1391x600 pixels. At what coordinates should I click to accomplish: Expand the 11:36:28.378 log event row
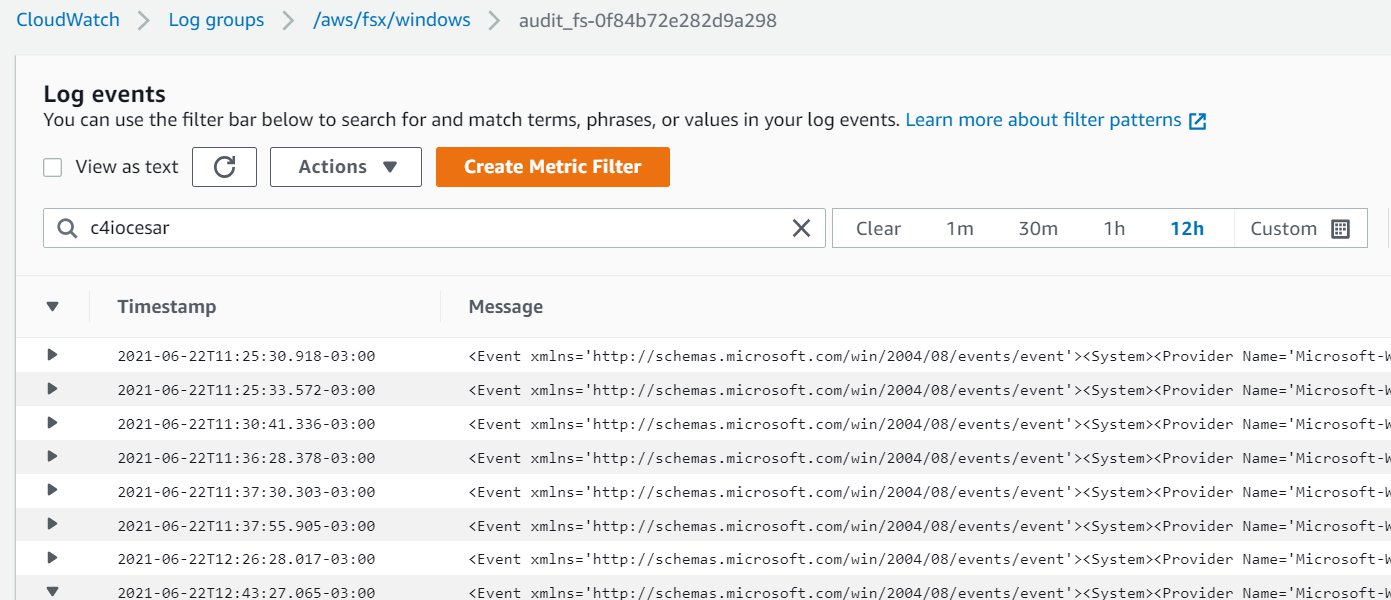[x=52, y=456]
